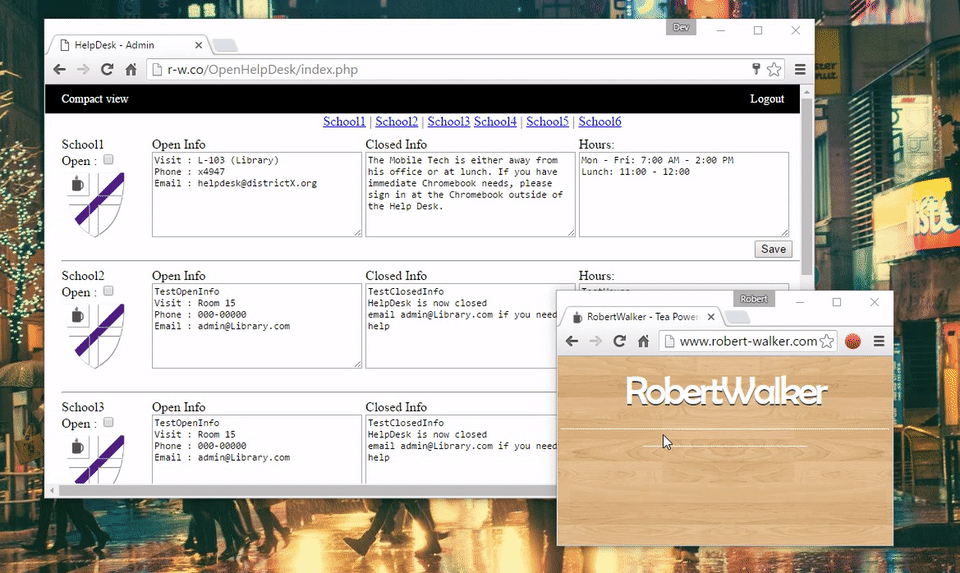This screenshot has width=960, height=573.
Task: Toggle the School1 Open checkbox
Action: click(x=108, y=160)
